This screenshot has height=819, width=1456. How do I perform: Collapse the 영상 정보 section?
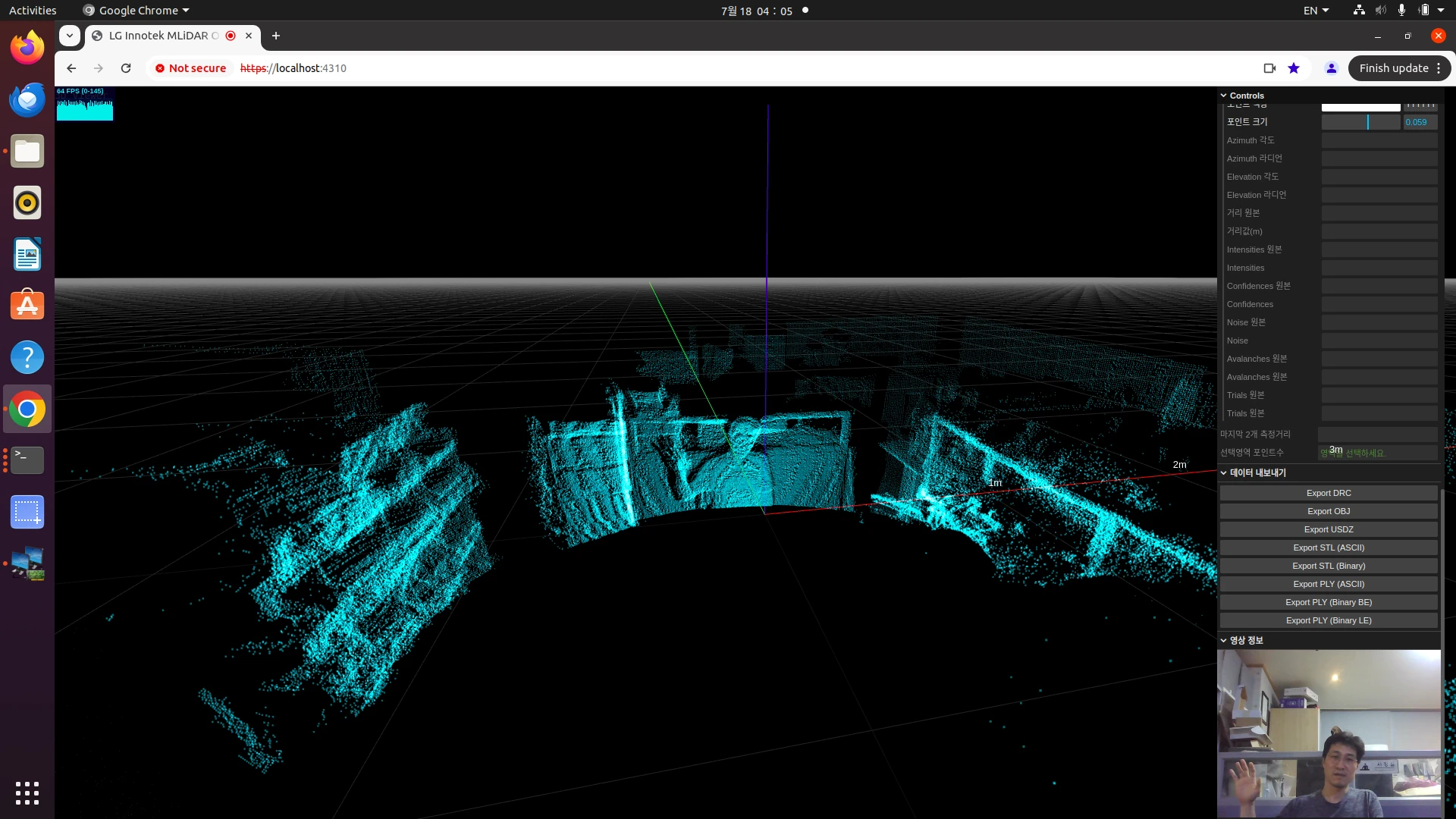point(1329,640)
